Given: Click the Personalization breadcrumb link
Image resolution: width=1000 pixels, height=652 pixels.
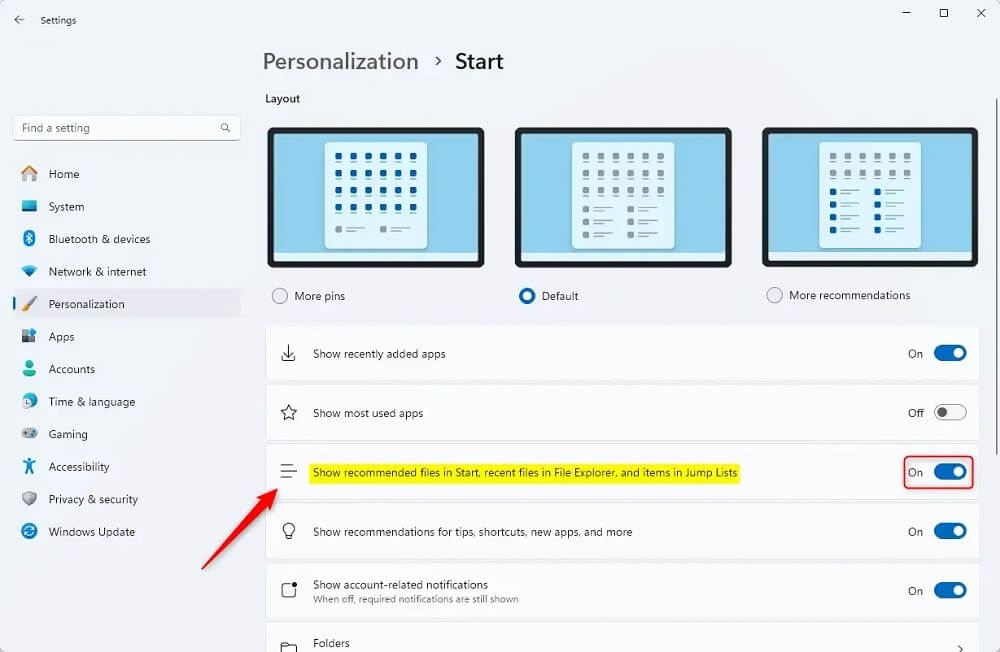Looking at the screenshot, I should point(341,61).
